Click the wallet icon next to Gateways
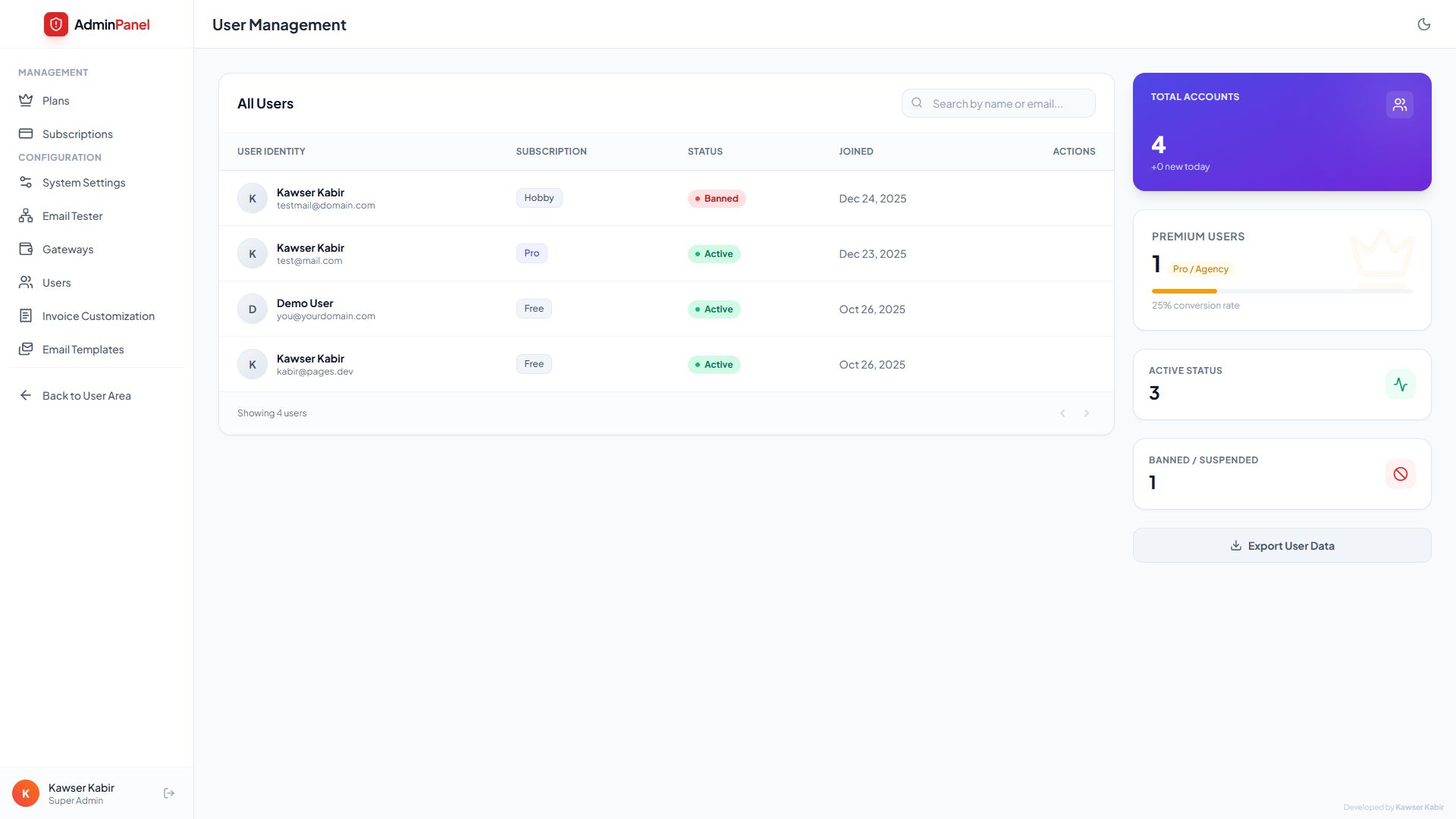Screen dimensions: 1456x819 [x=26, y=249]
